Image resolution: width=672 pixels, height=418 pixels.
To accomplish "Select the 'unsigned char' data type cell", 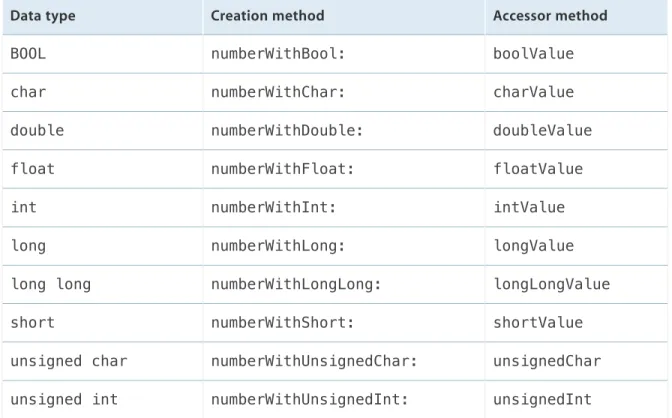I will (x=102, y=361).
